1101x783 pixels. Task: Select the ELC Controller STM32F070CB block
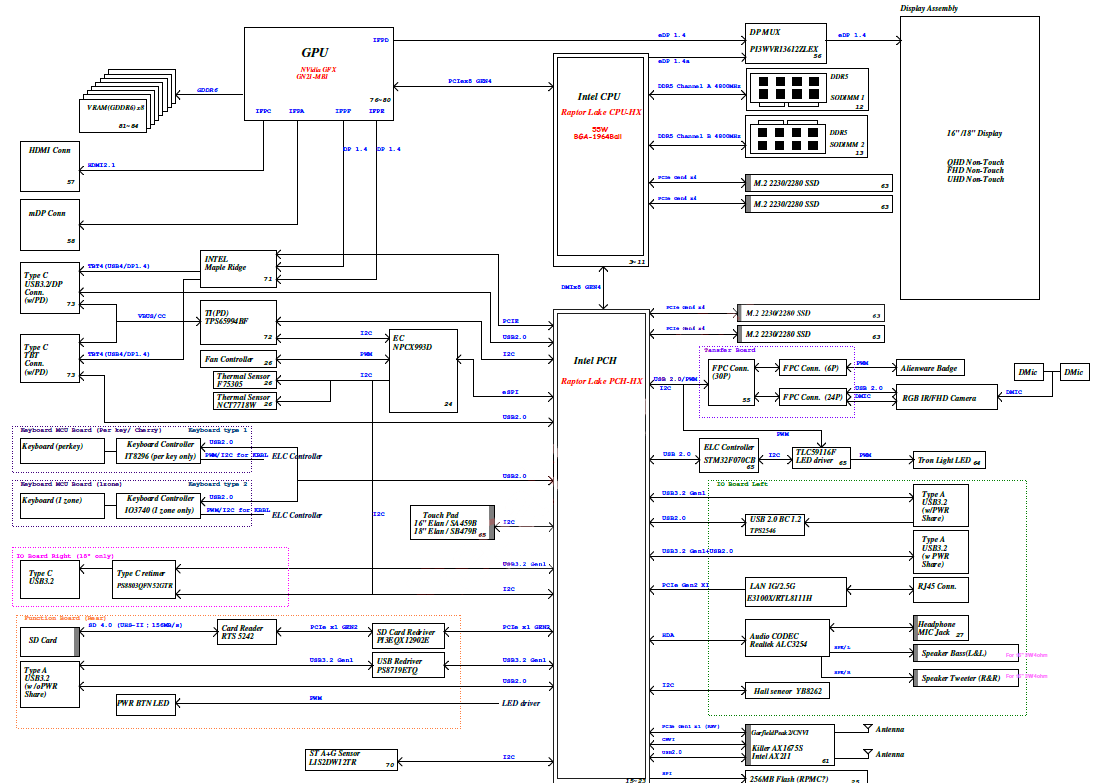point(733,454)
